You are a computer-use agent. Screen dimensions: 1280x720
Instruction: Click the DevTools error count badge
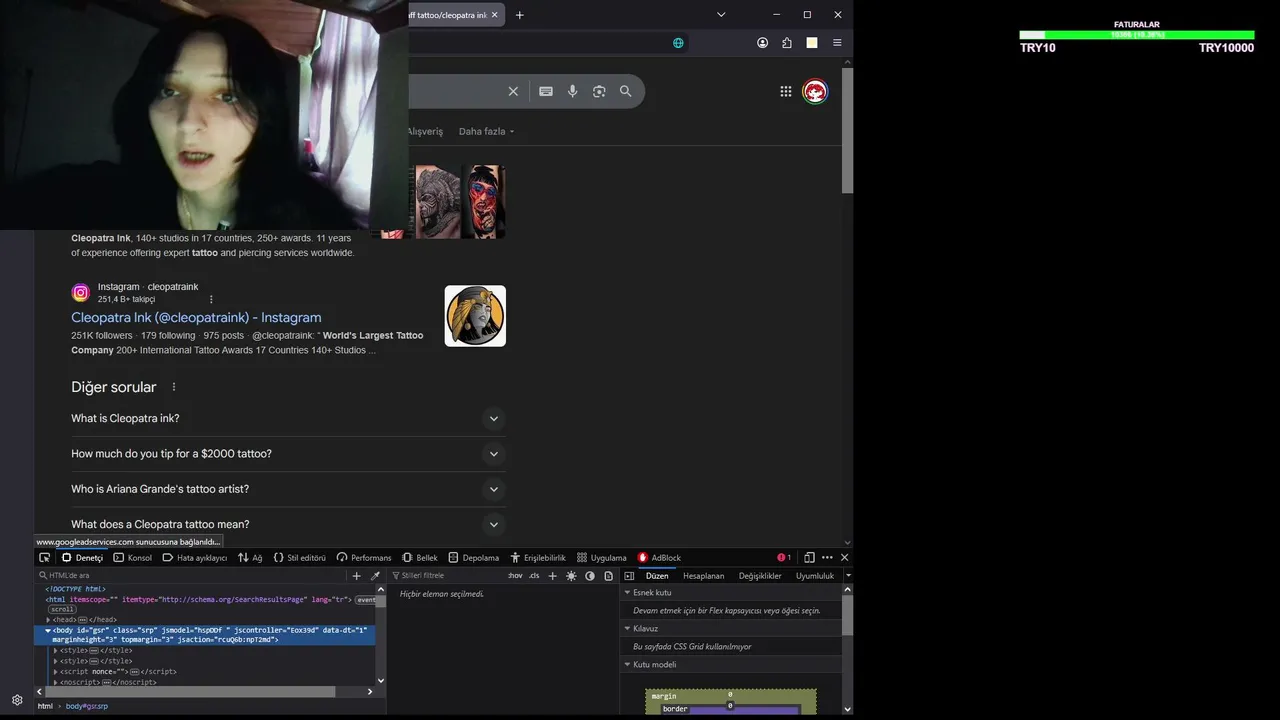785,558
